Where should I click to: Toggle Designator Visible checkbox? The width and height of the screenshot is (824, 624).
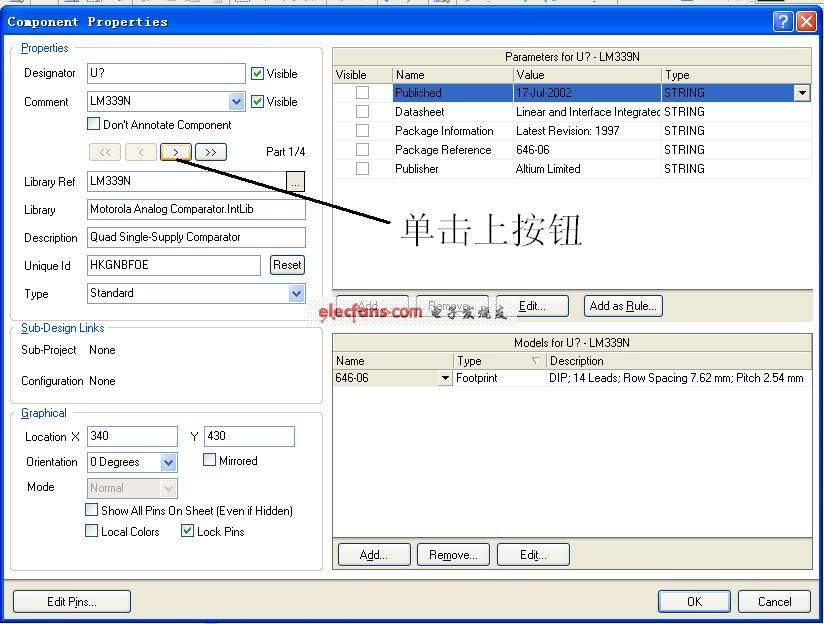pos(257,74)
